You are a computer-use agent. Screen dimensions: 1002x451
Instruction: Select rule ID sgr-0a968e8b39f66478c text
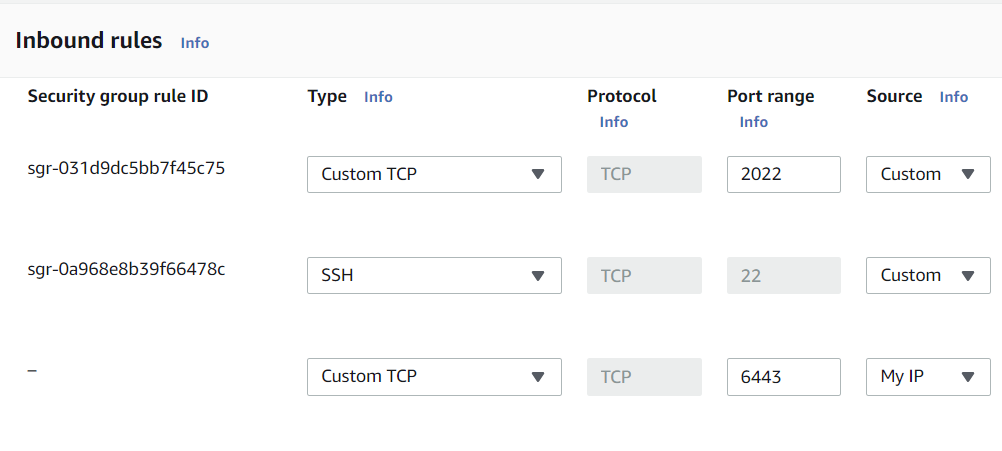[x=126, y=269]
